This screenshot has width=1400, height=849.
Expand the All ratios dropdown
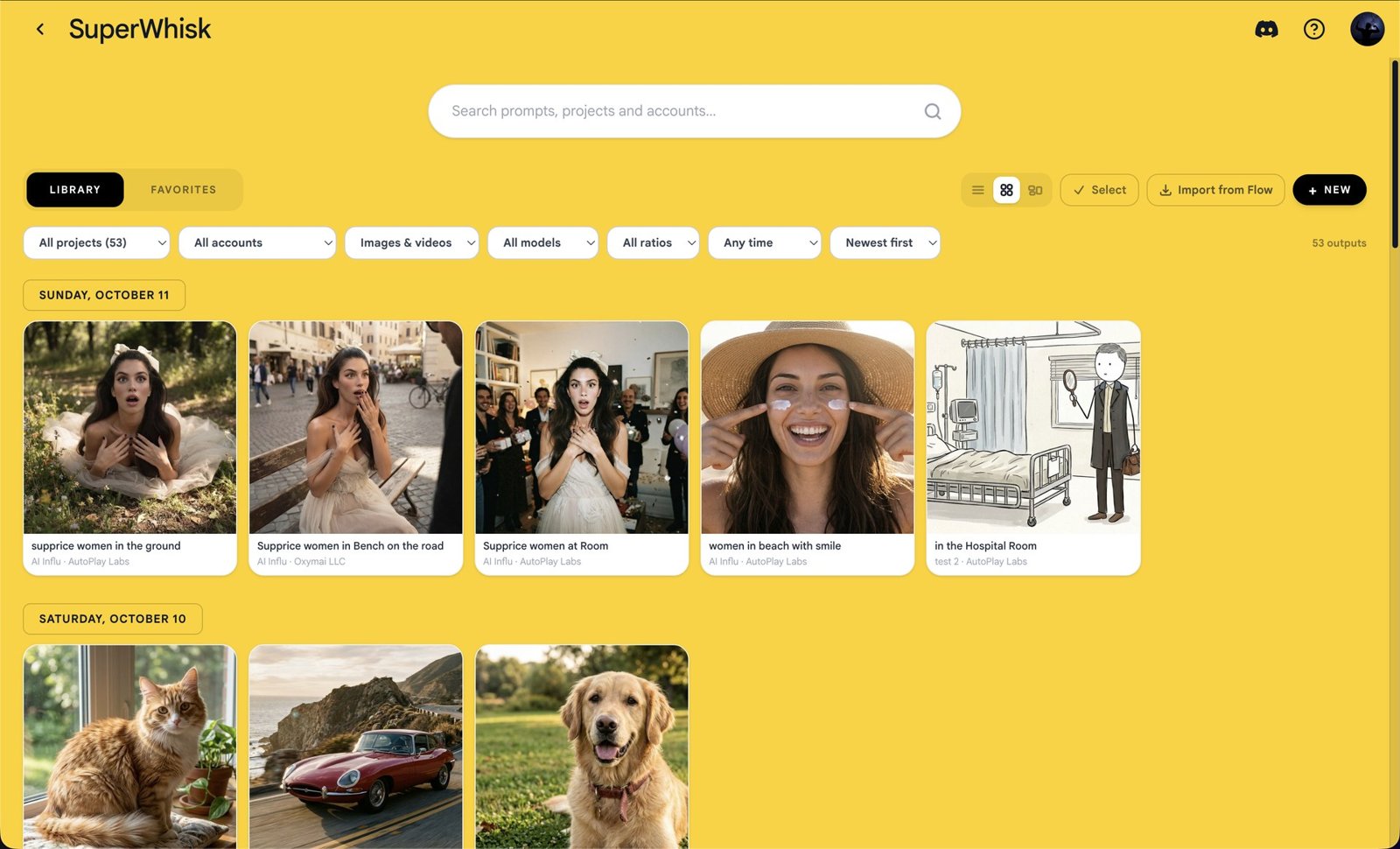click(x=653, y=242)
